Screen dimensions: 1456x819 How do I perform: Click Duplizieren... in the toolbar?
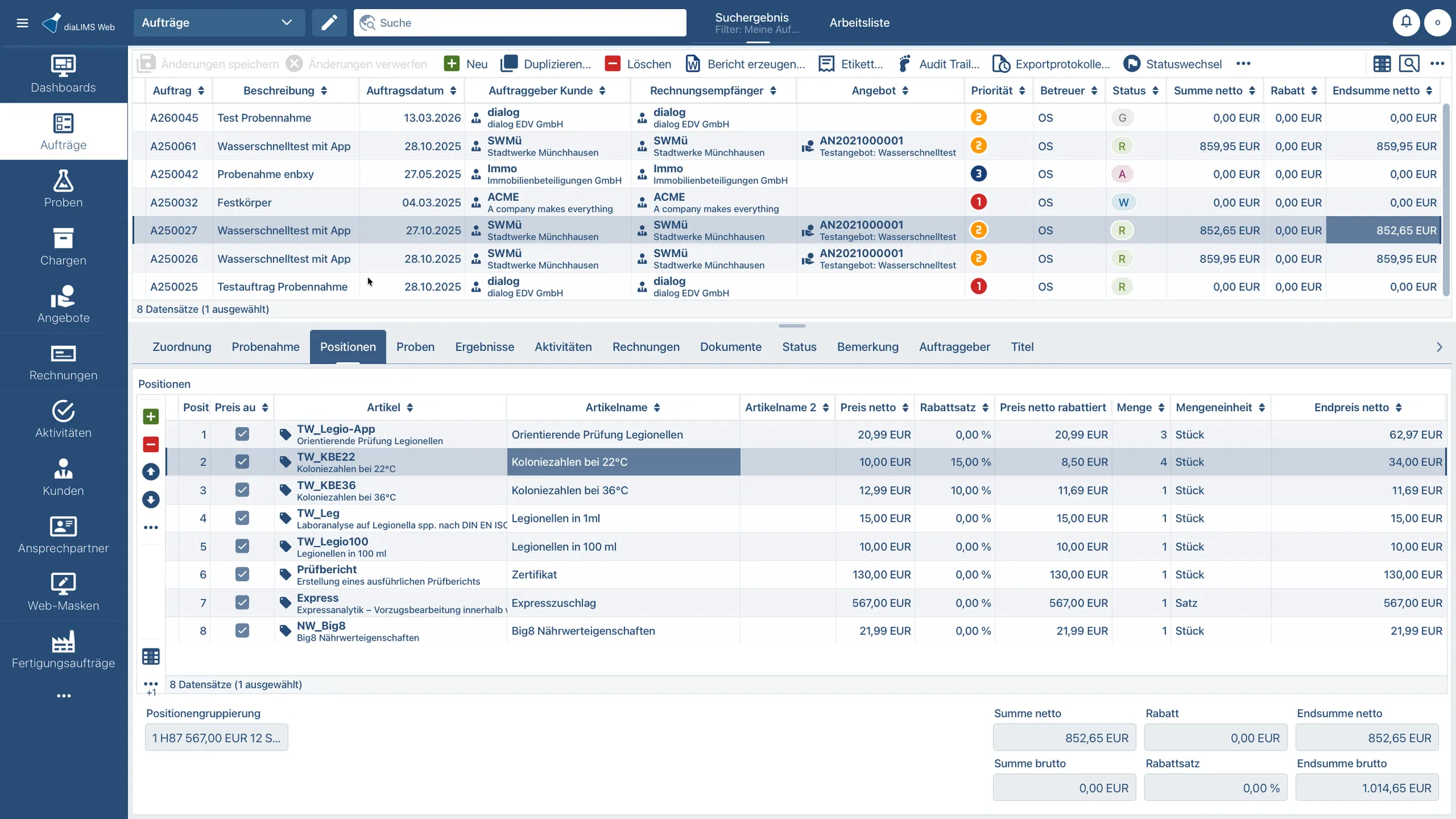point(546,64)
